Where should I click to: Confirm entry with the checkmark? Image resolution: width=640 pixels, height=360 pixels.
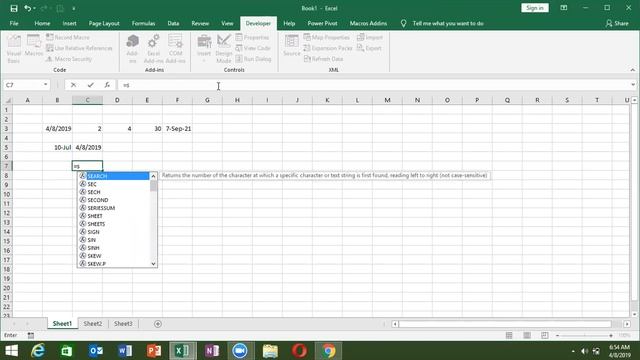(x=90, y=85)
